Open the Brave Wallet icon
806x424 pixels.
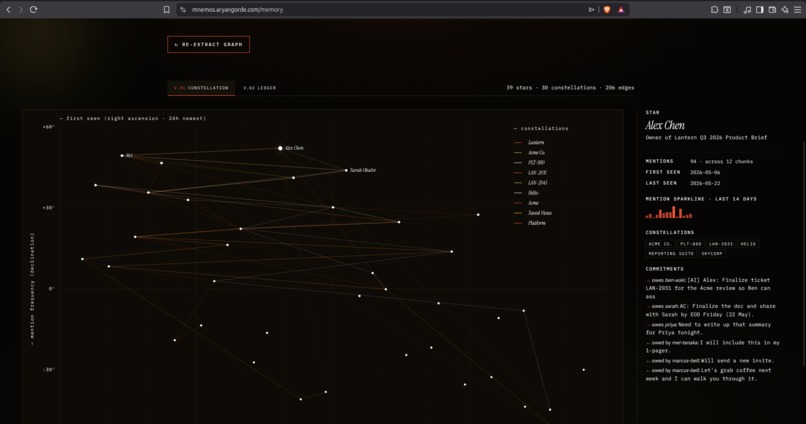[x=772, y=9]
